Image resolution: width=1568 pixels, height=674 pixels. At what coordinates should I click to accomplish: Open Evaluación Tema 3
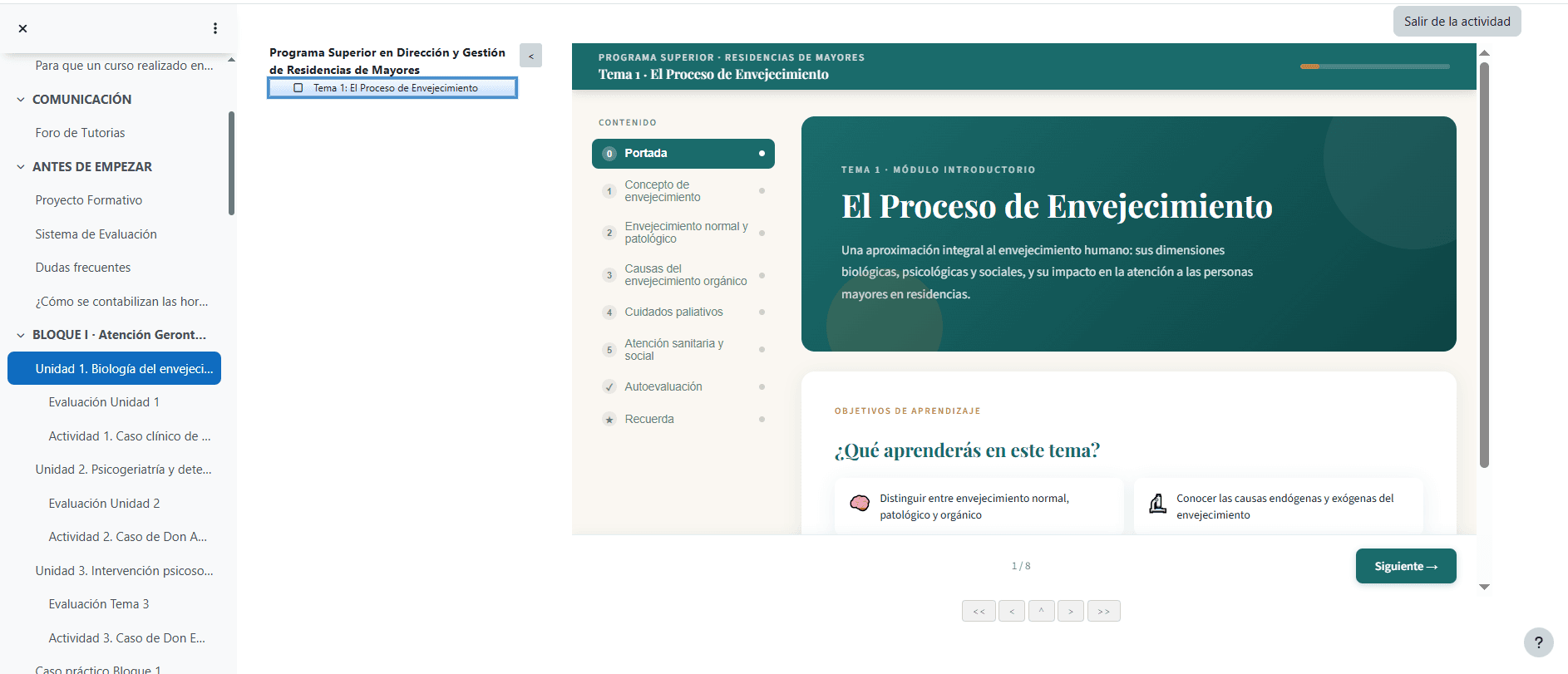pyautogui.click(x=99, y=604)
